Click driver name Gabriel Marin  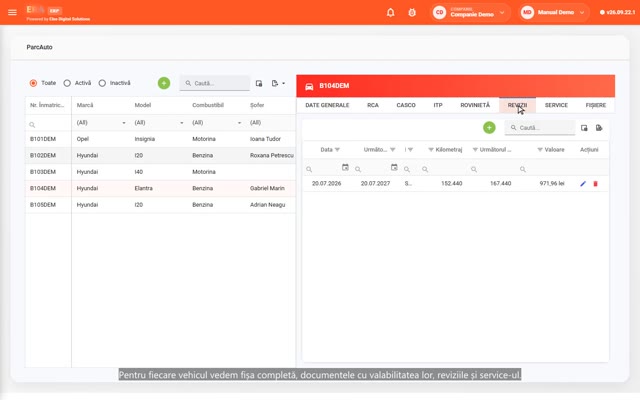point(267,188)
